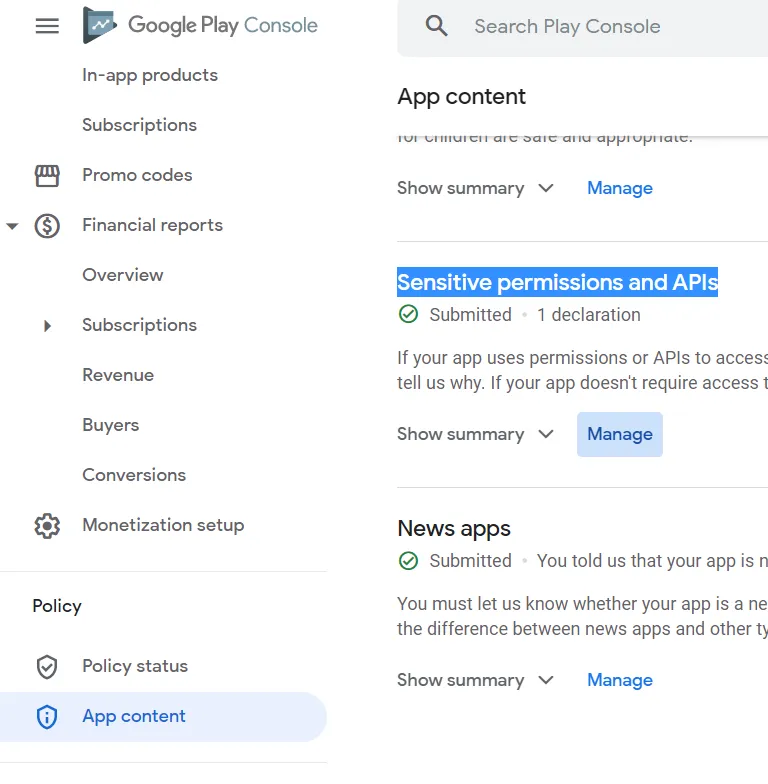Click Manage for Sensitive permissions and APIs
The height and width of the screenshot is (784, 768).
(x=620, y=434)
